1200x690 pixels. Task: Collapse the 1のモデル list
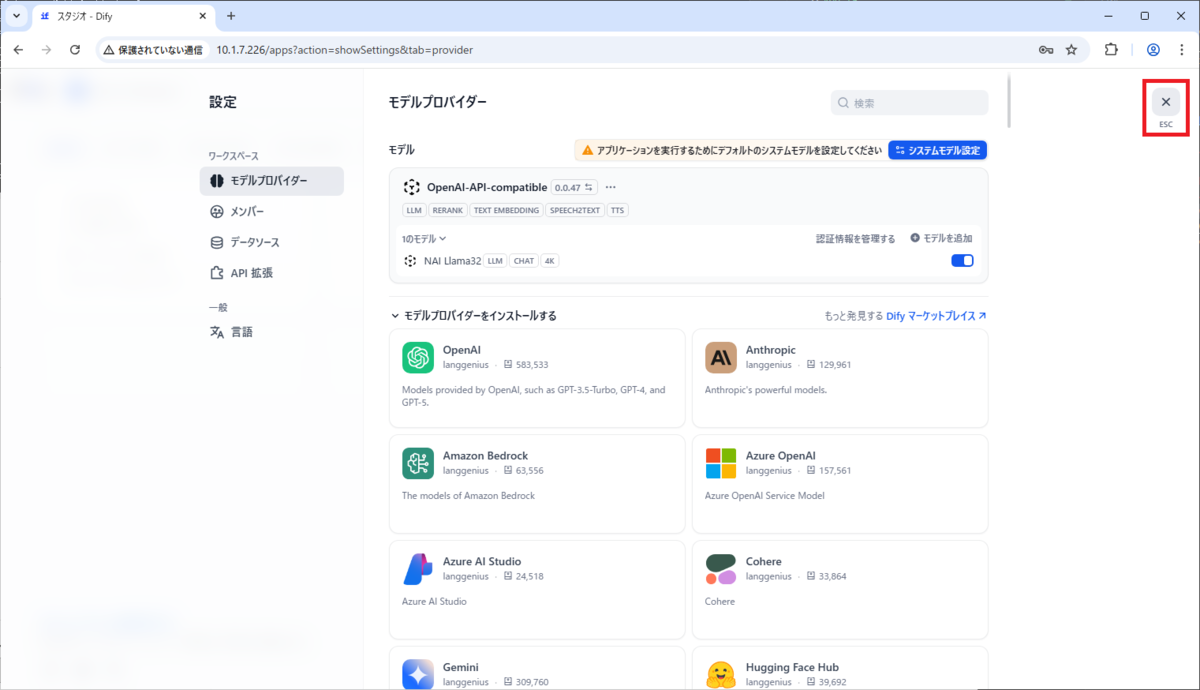[x=424, y=239]
